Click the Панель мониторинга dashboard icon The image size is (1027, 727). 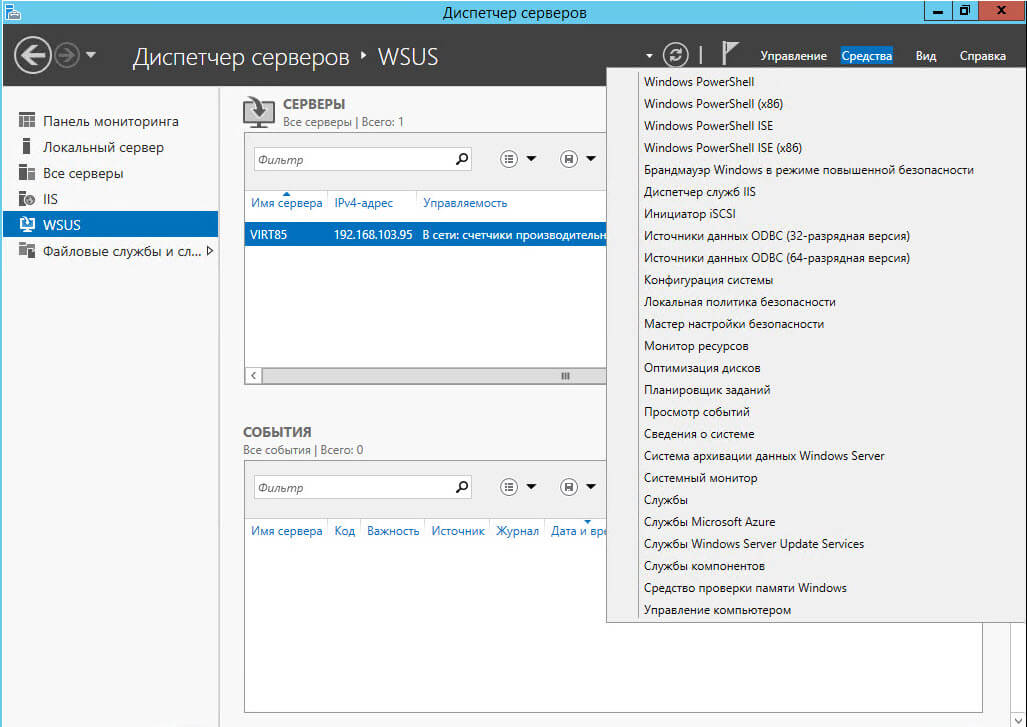point(27,120)
